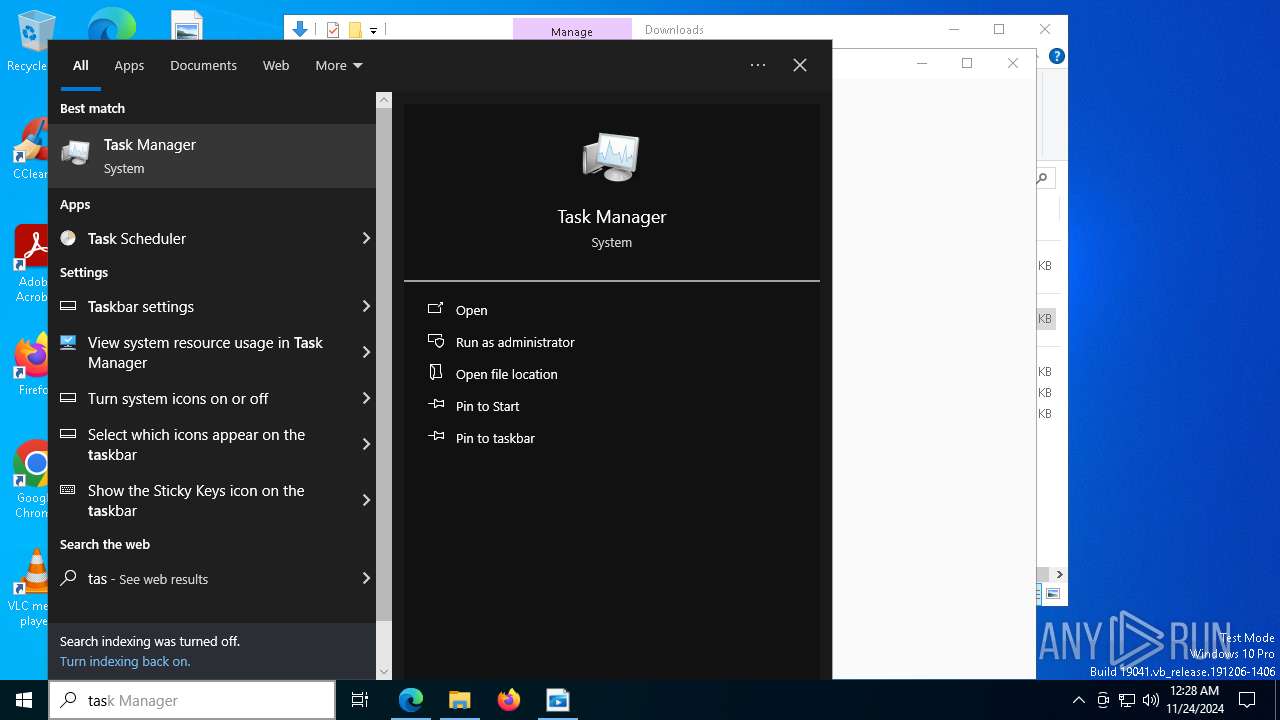Click Open in Task Manager actions
The height and width of the screenshot is (720, 1280).
point(472,310)
